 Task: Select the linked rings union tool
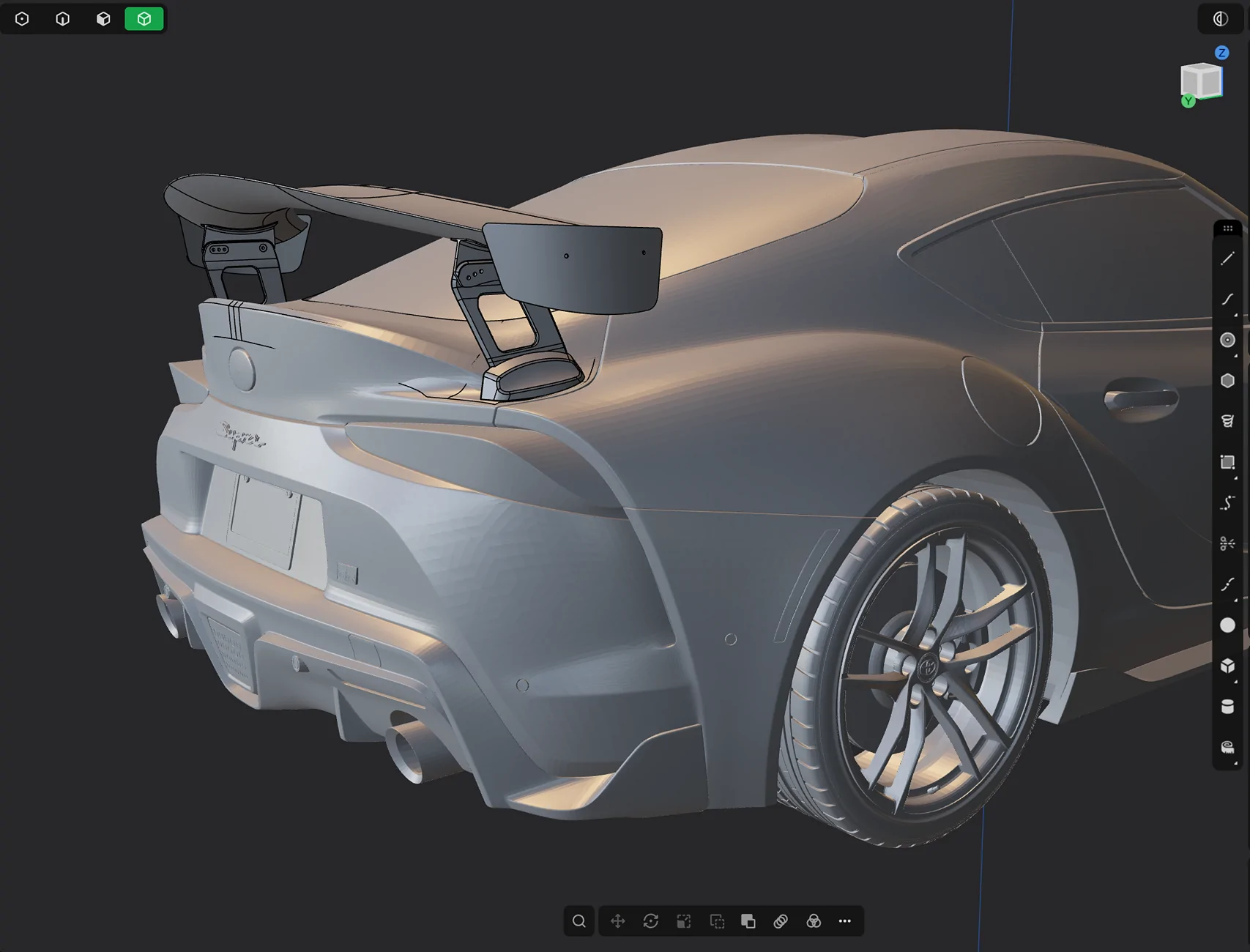coord(781,921)
